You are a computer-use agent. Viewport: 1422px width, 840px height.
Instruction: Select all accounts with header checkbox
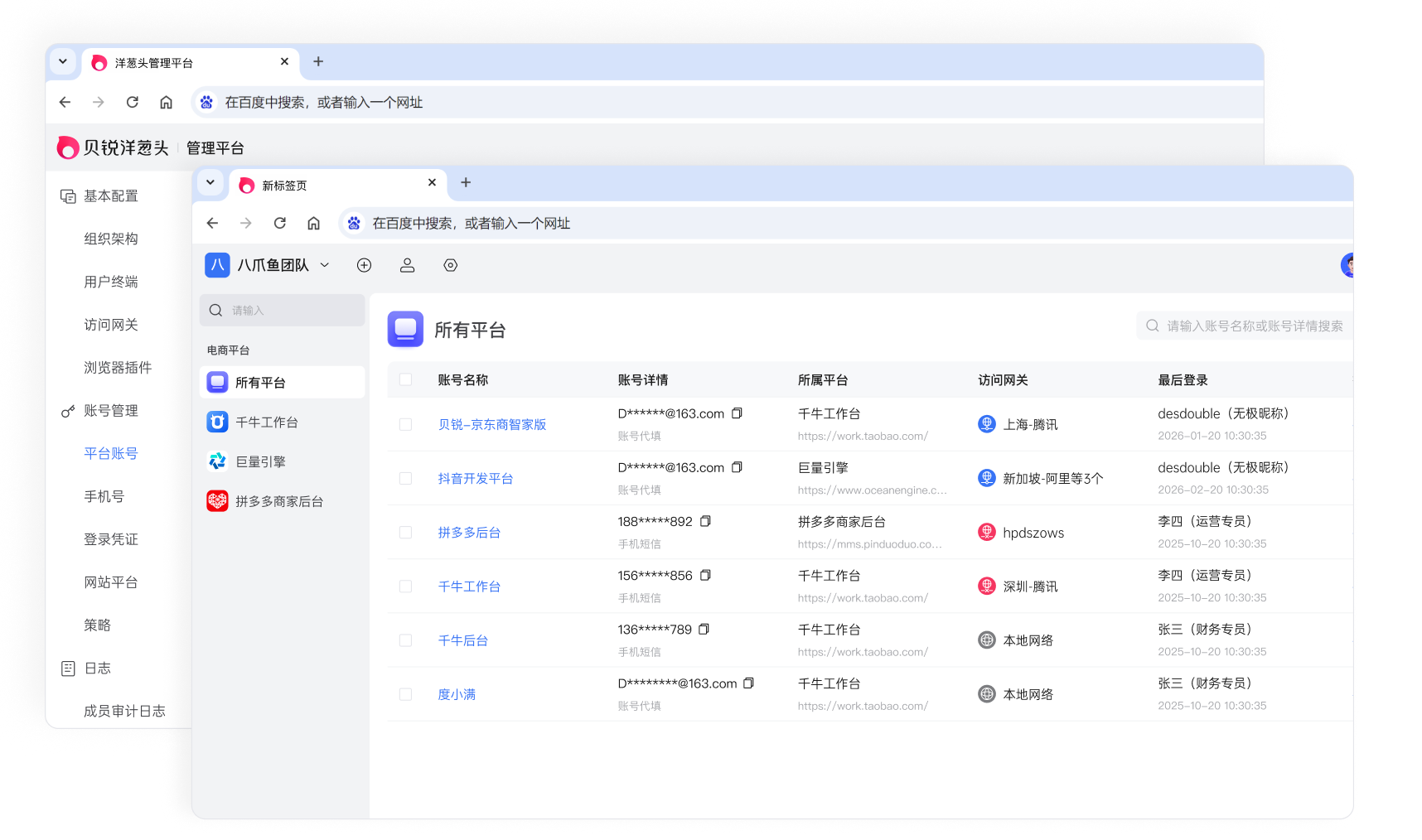coord(405,379)
